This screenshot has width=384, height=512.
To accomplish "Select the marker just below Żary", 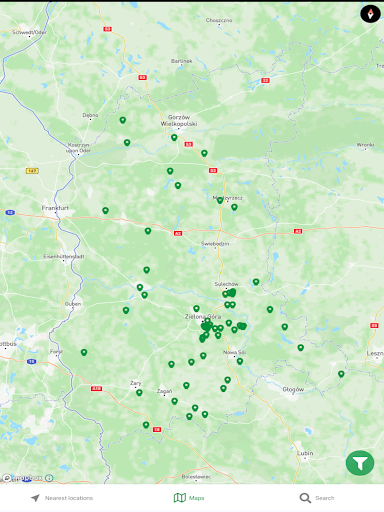I will [139, 393].
